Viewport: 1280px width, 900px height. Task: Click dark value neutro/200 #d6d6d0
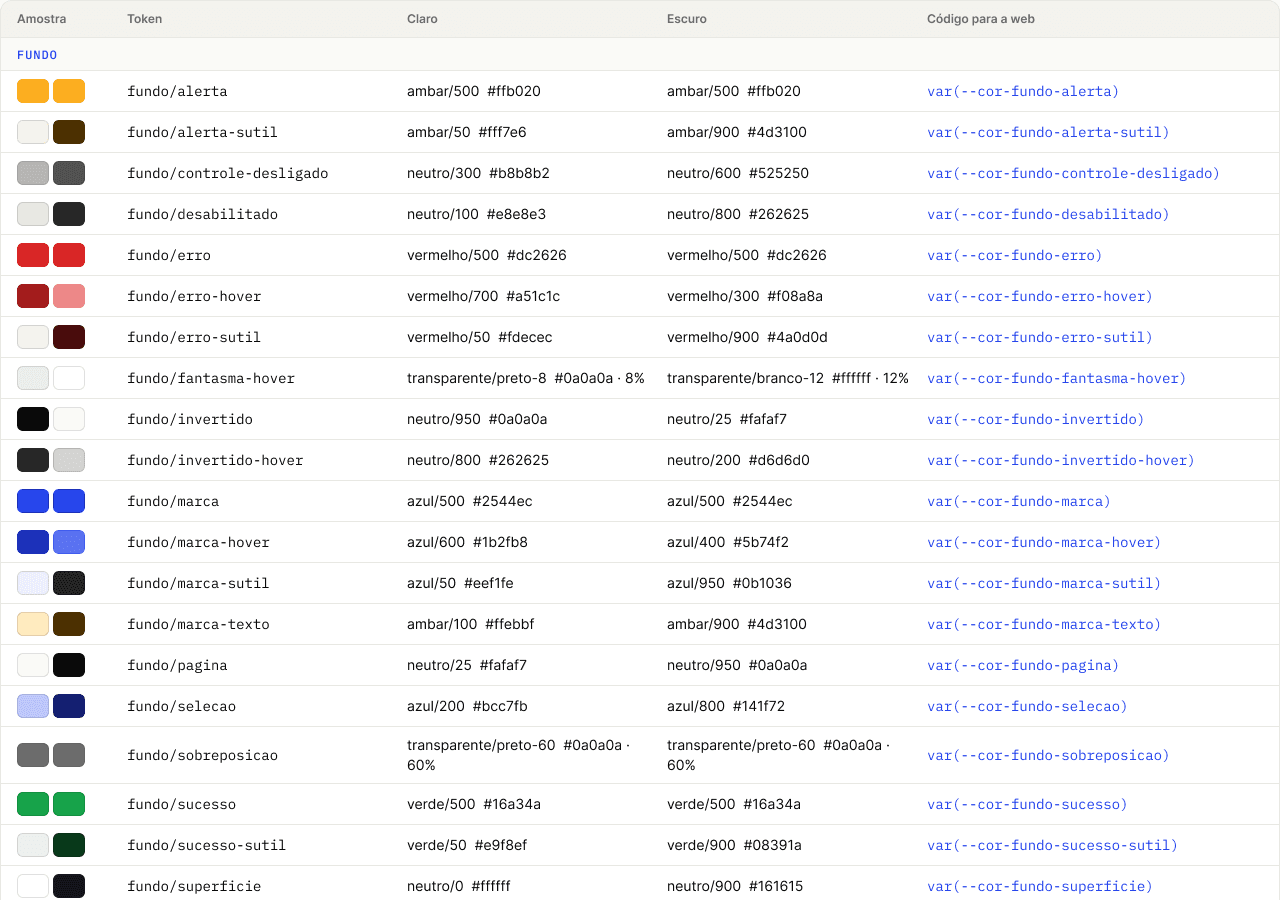point(738,460)
